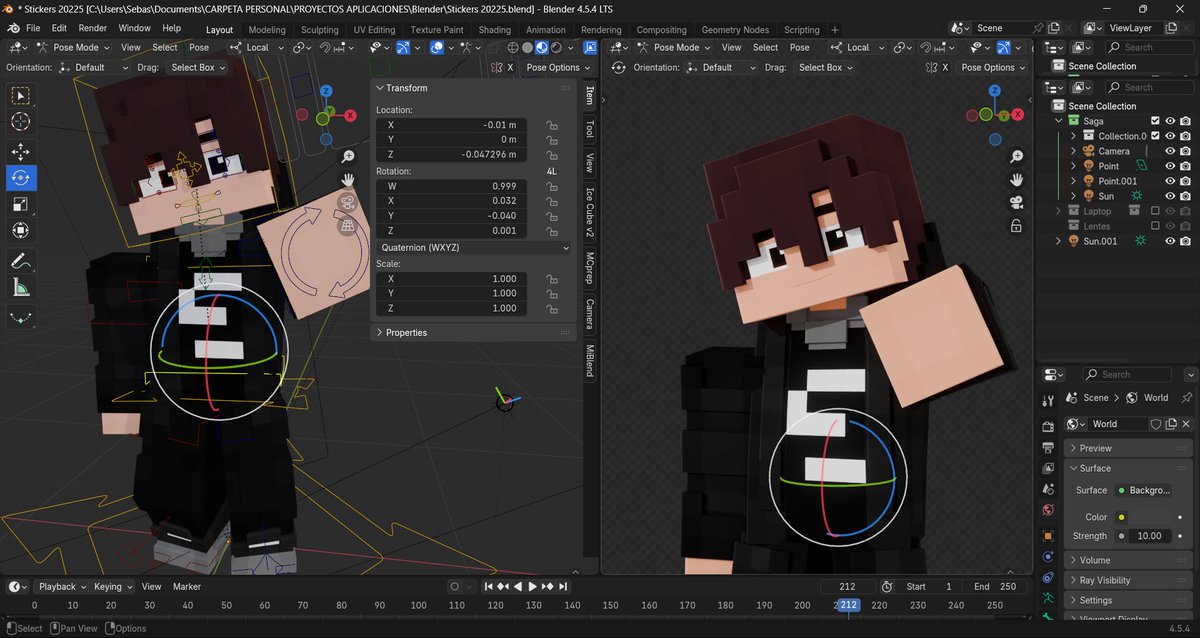
Task: Expand the Properties section in Item panel
Action: pyautogui.click(x=474, y=332)
